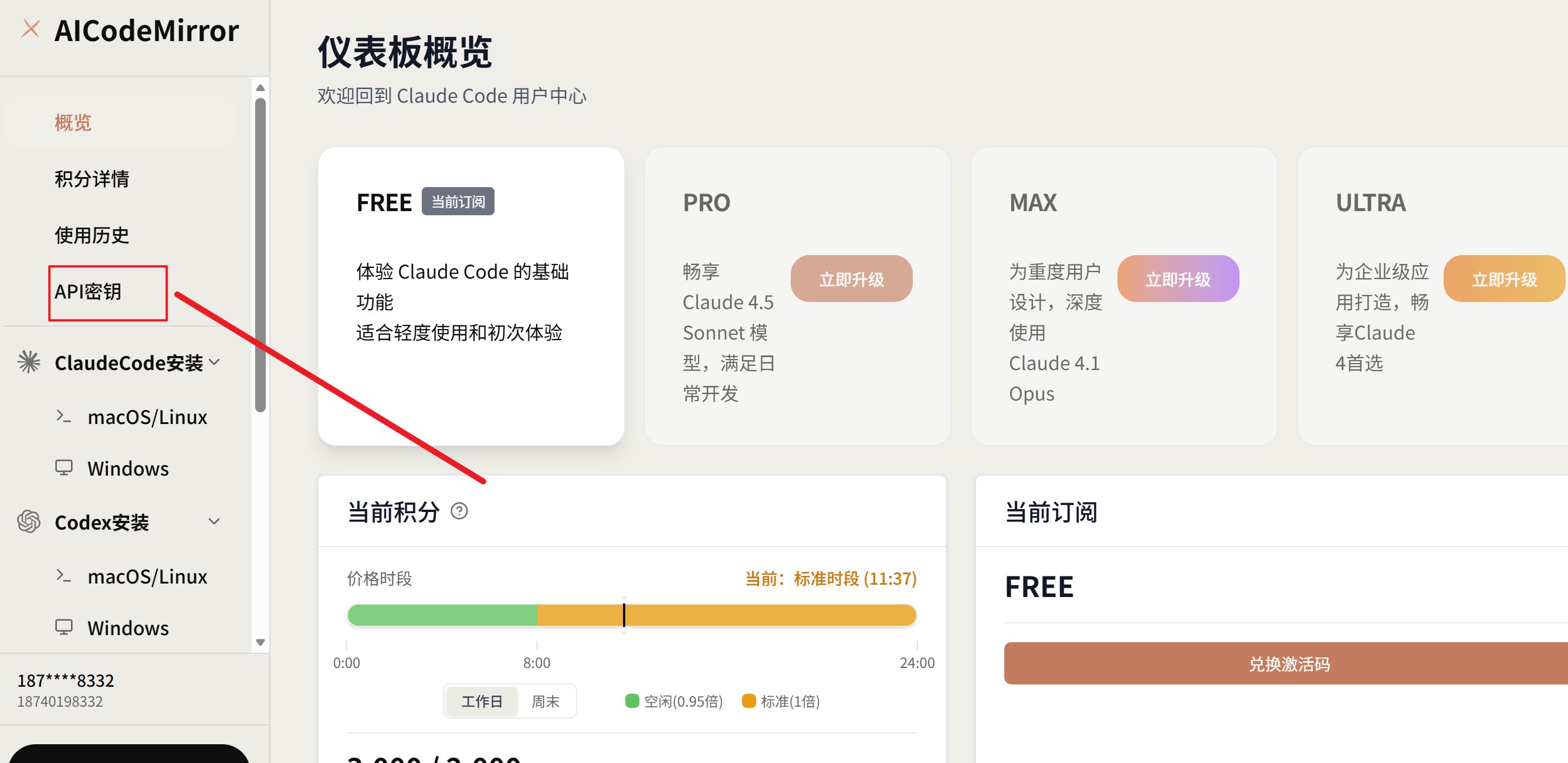This screenshot has height=763, width=1568.
Task: Open the 积分详情 sidebar item
Action: [x=92, y=178]
